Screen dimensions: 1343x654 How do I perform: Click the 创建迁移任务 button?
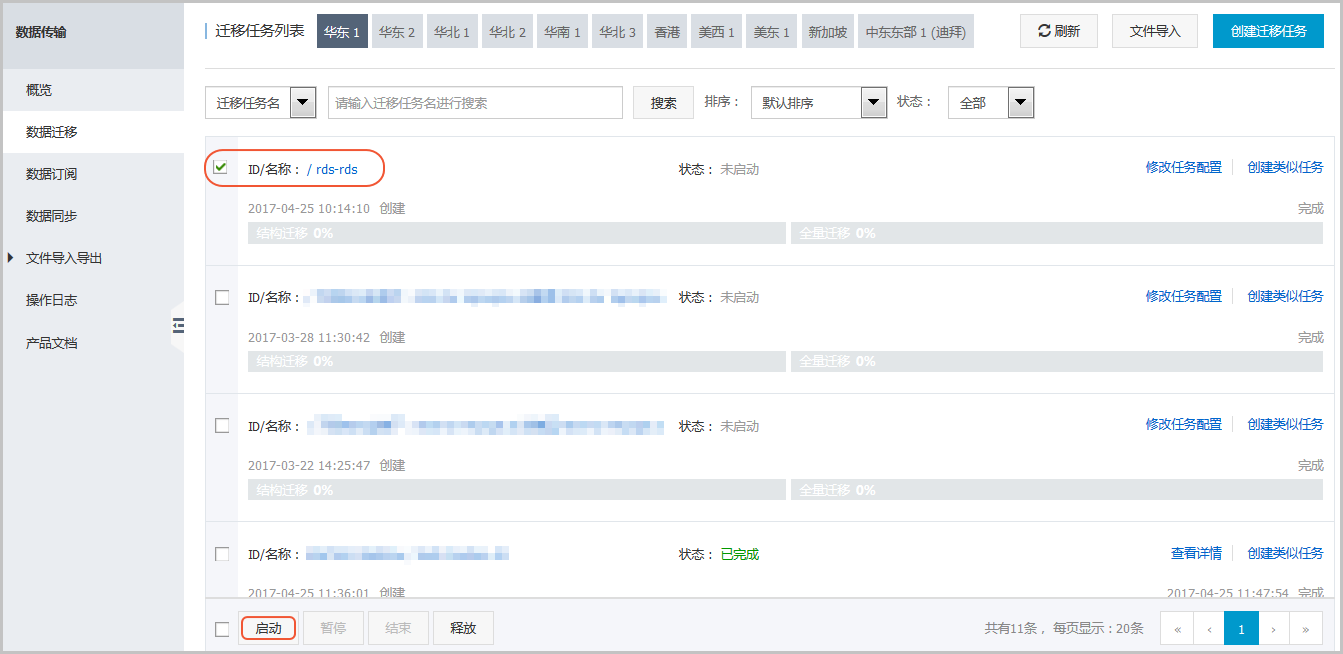click(1268, 31)
